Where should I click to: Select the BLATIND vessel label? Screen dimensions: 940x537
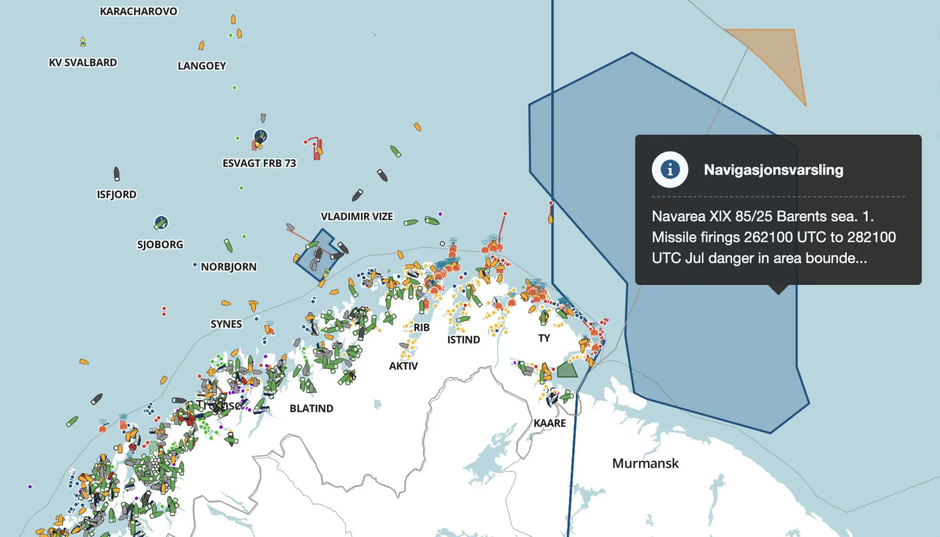(x=311, y=409)
